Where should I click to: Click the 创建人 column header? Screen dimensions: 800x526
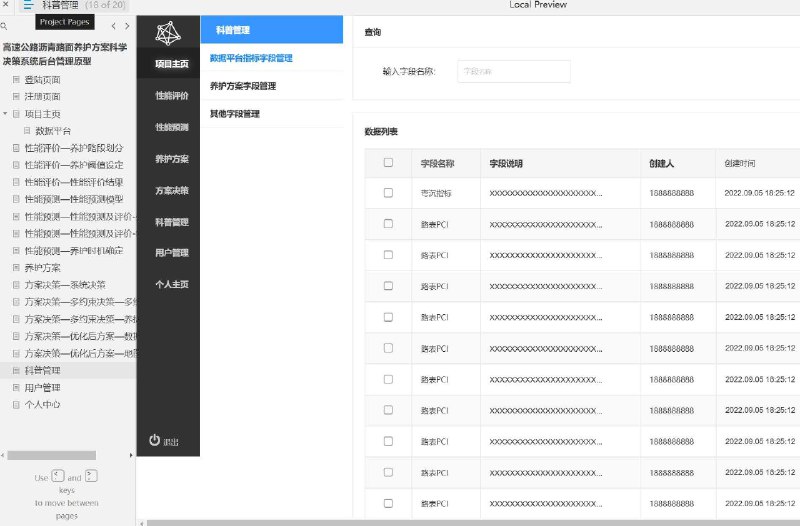pyautogui.click(x=661, y=163)
